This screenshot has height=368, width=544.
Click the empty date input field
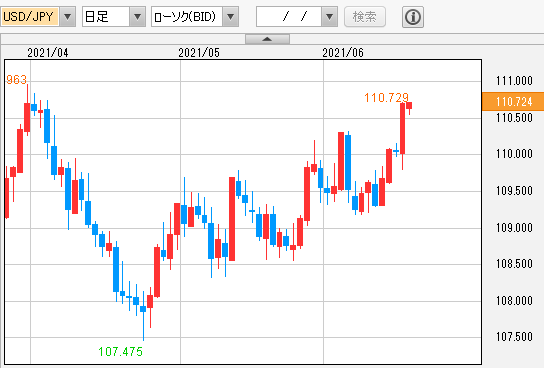tap(289, 17)
